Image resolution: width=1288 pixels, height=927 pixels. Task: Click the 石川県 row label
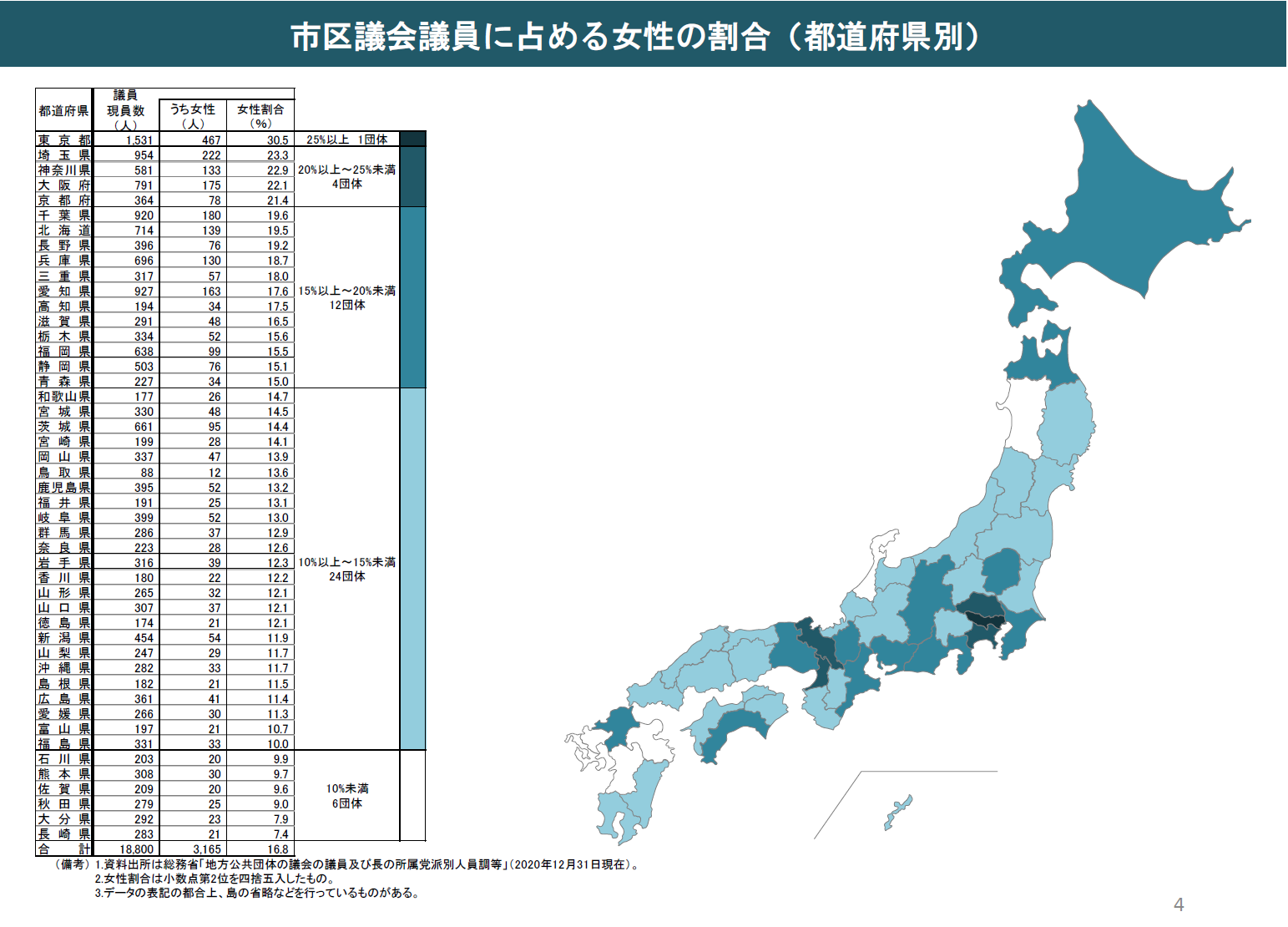click(x=63, y=759)
